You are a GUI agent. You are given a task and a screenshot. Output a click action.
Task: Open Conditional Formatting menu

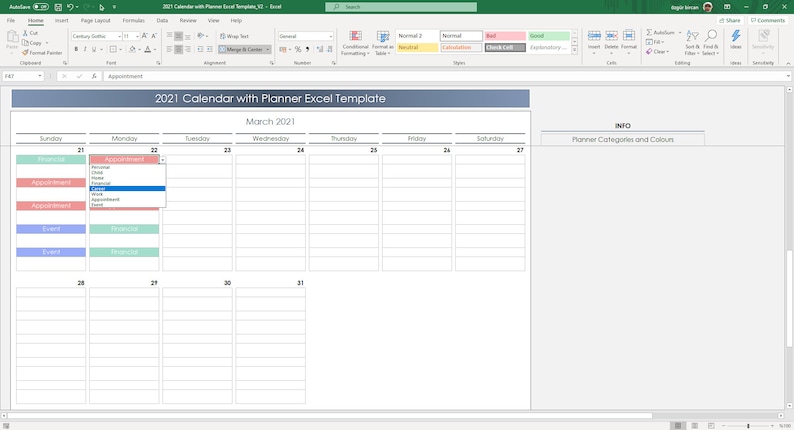click(355, 43)
